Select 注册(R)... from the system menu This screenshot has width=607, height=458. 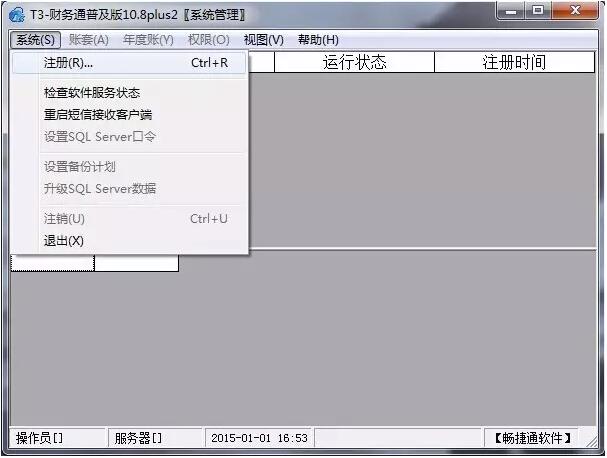pyautogui.click(x=129, y=63)
